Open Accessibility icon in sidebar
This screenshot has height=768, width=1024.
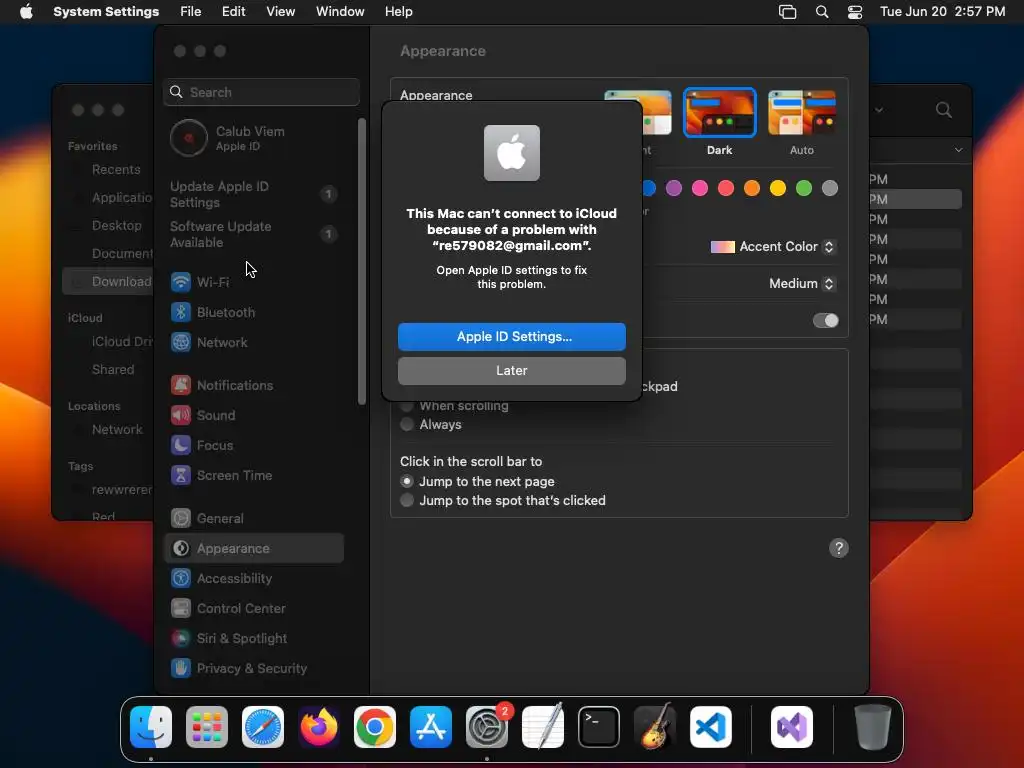pos(181,579)
